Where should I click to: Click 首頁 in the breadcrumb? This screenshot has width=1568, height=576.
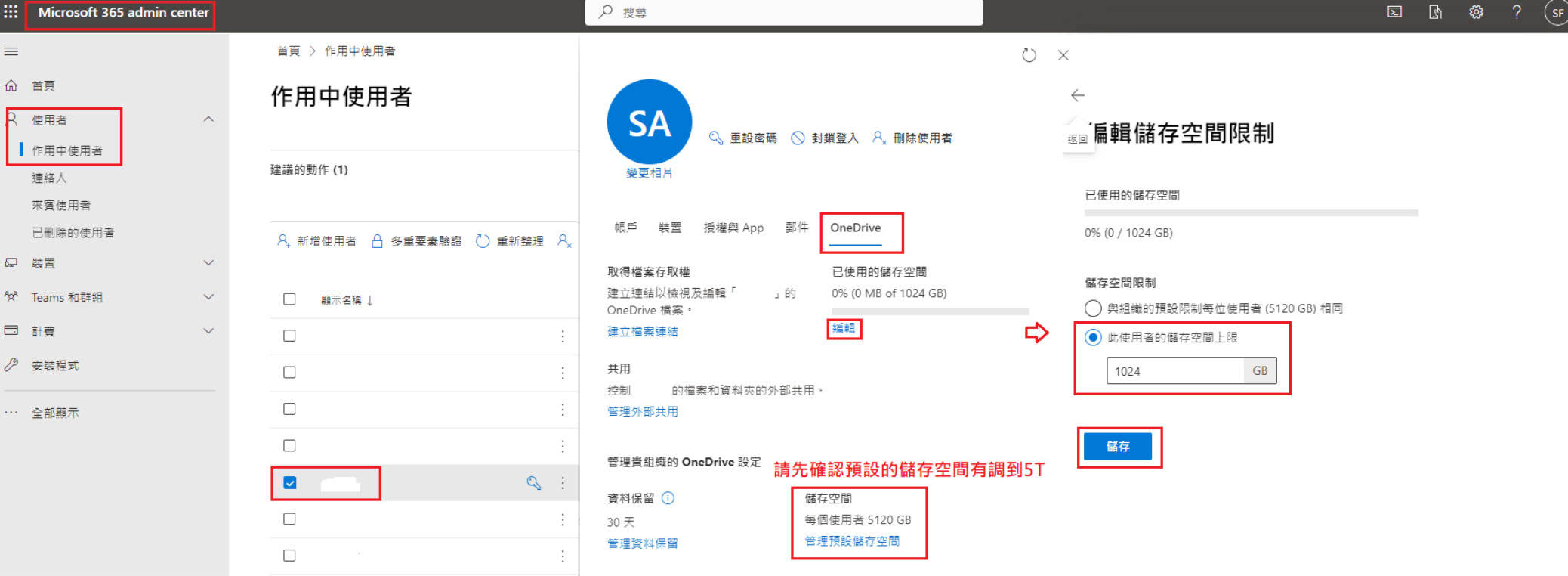click(289, 51)
